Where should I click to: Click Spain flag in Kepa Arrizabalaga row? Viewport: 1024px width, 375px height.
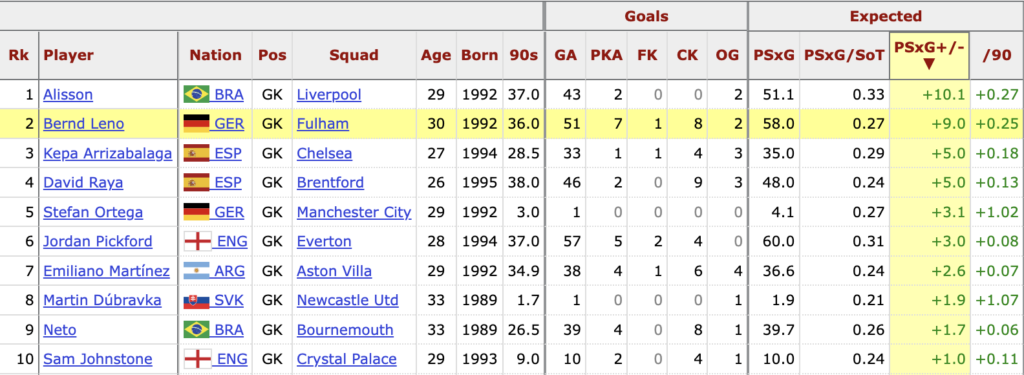(x=197, y=154)
